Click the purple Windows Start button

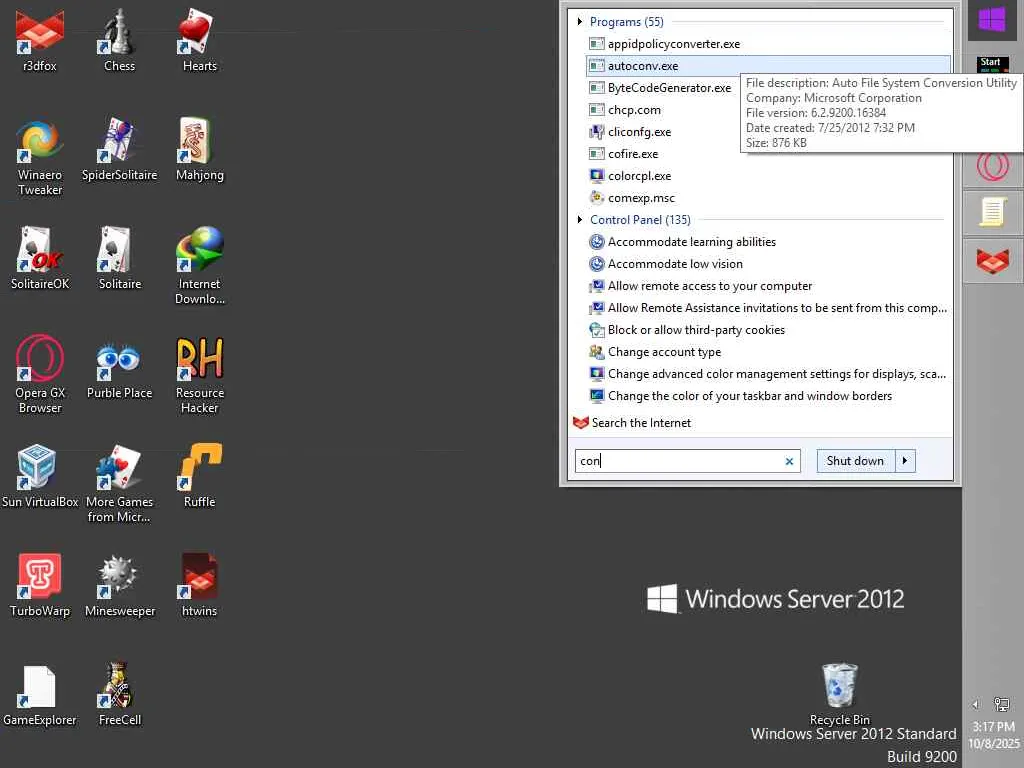[992, 20]
